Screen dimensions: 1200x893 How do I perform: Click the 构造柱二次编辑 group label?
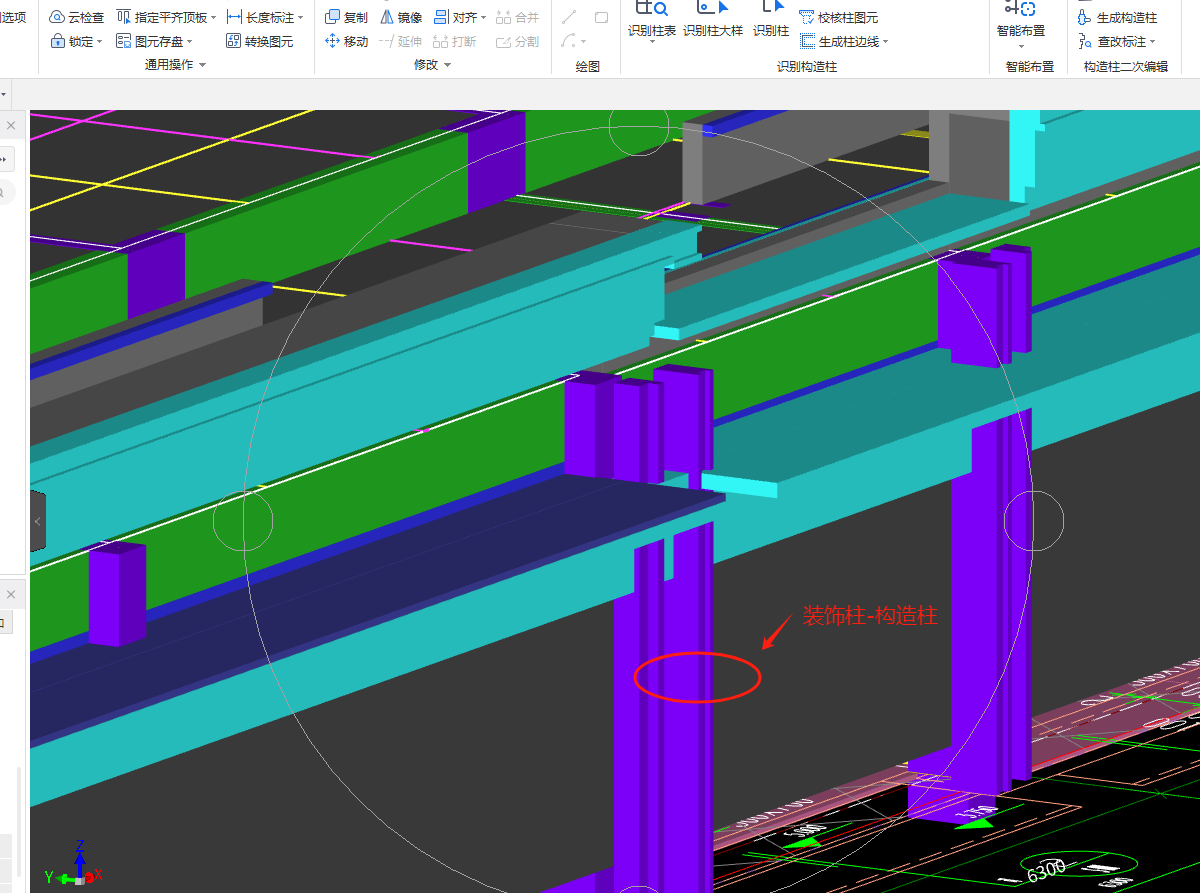[1125, 66]
